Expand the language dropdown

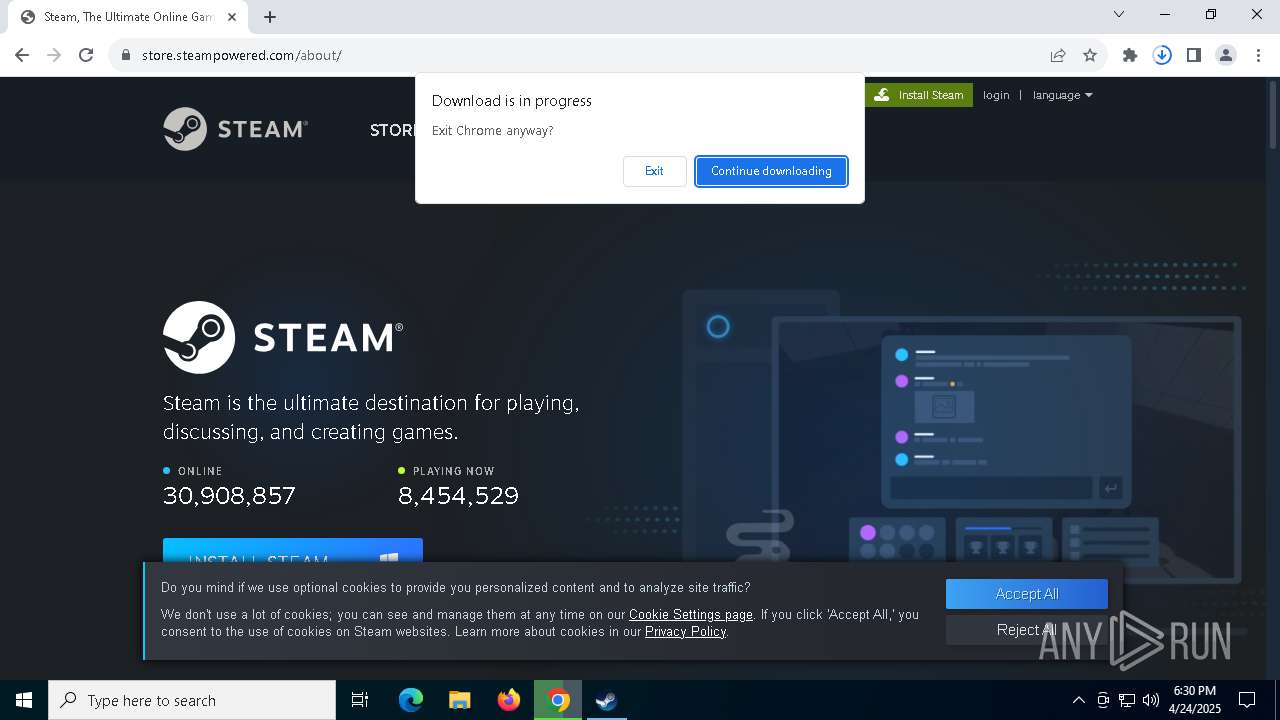1062,95
